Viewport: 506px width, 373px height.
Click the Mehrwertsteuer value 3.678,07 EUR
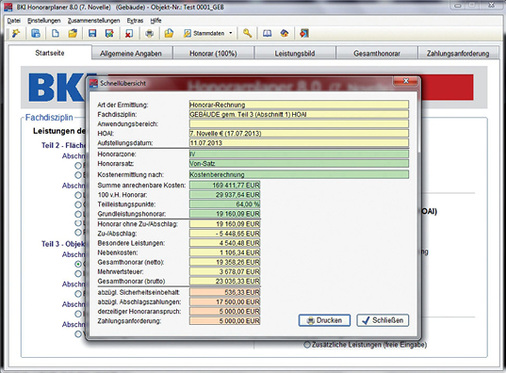point(225,272)
